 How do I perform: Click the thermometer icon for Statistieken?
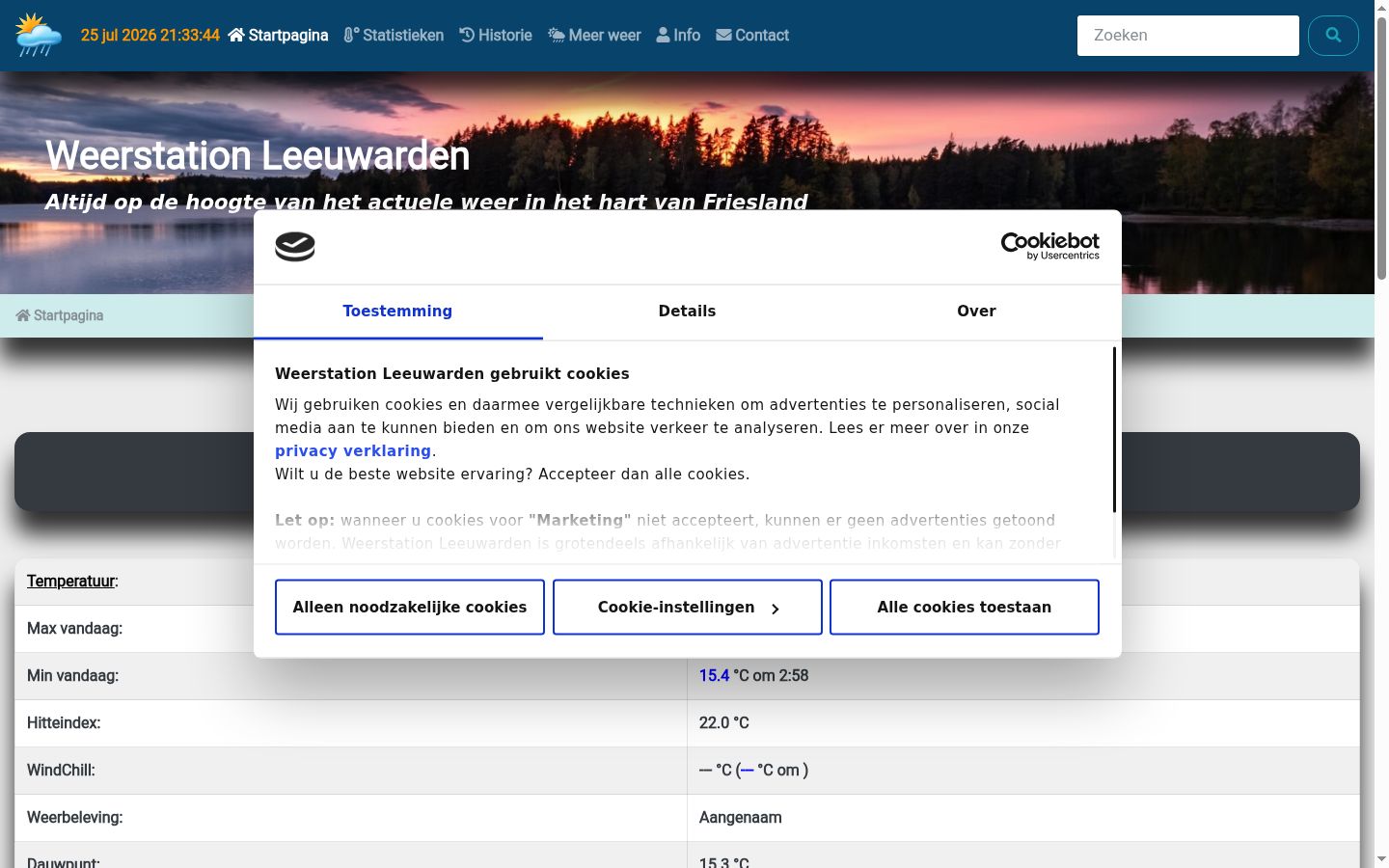pos(351,35)
